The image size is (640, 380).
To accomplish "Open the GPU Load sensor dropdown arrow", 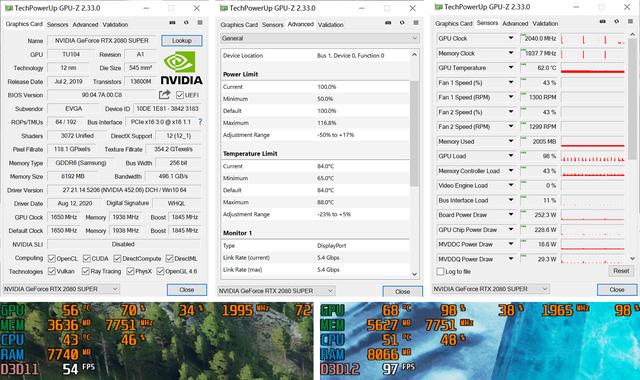I will tap(511, 156).
